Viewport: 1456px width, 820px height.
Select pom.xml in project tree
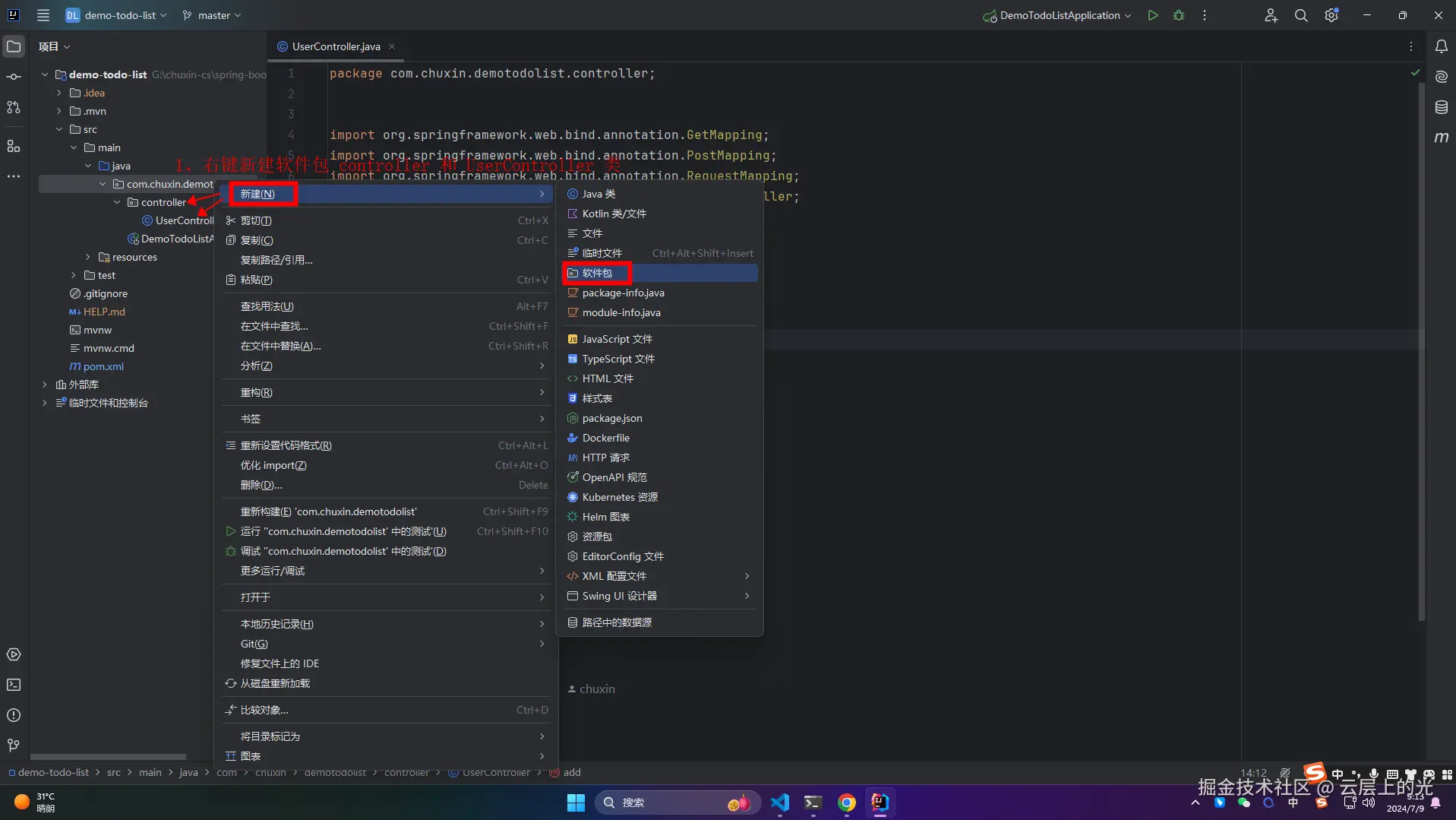(x=103, y=366)
